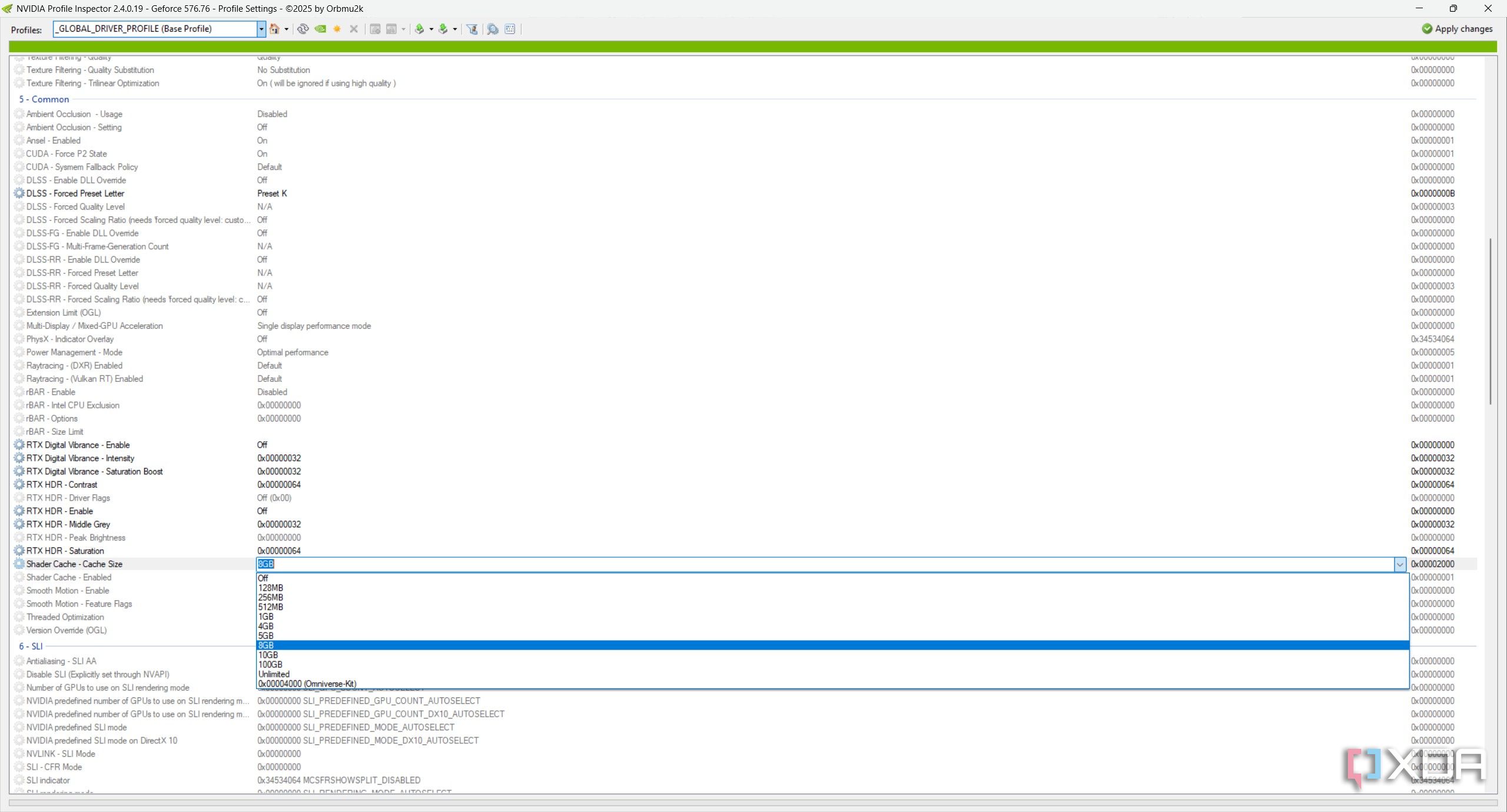Viewport: 1507px width, 812px height.
Task: Click gear icon beside DLSS Forced Preset Letter
Action: 19,193
